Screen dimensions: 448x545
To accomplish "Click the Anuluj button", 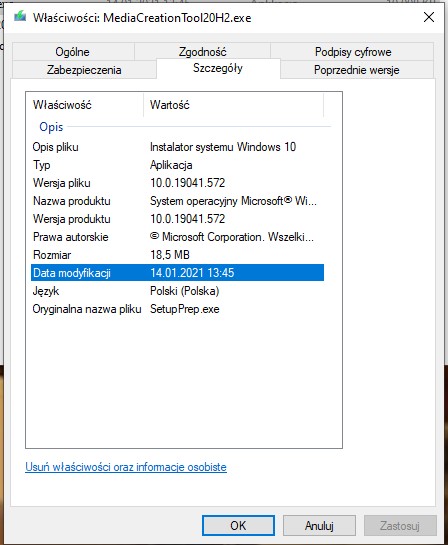I will (x=319, y=526).
